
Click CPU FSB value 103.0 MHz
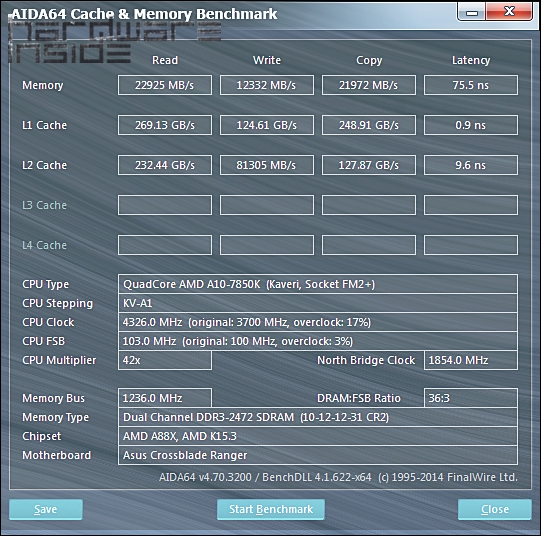tap(318, 341)
